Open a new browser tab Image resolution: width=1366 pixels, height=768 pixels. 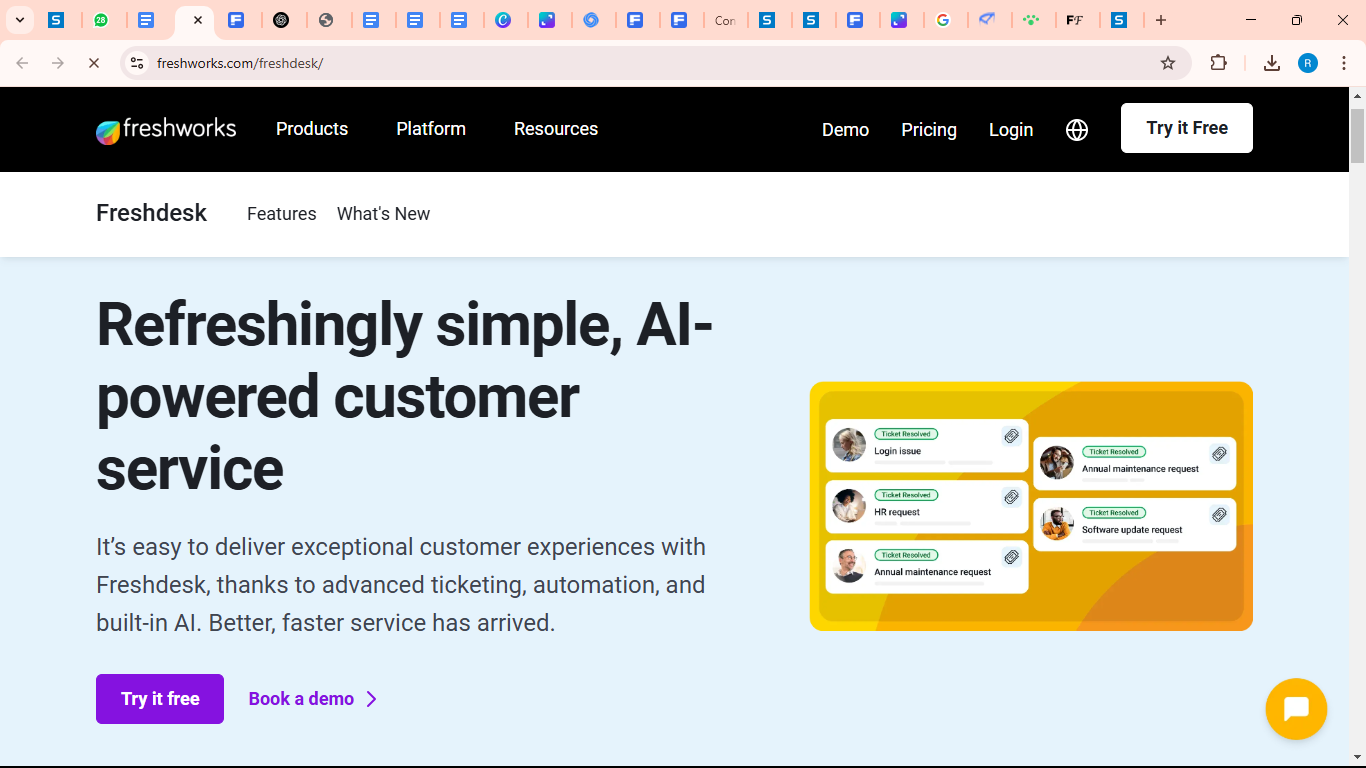[x=1160, y=20]
